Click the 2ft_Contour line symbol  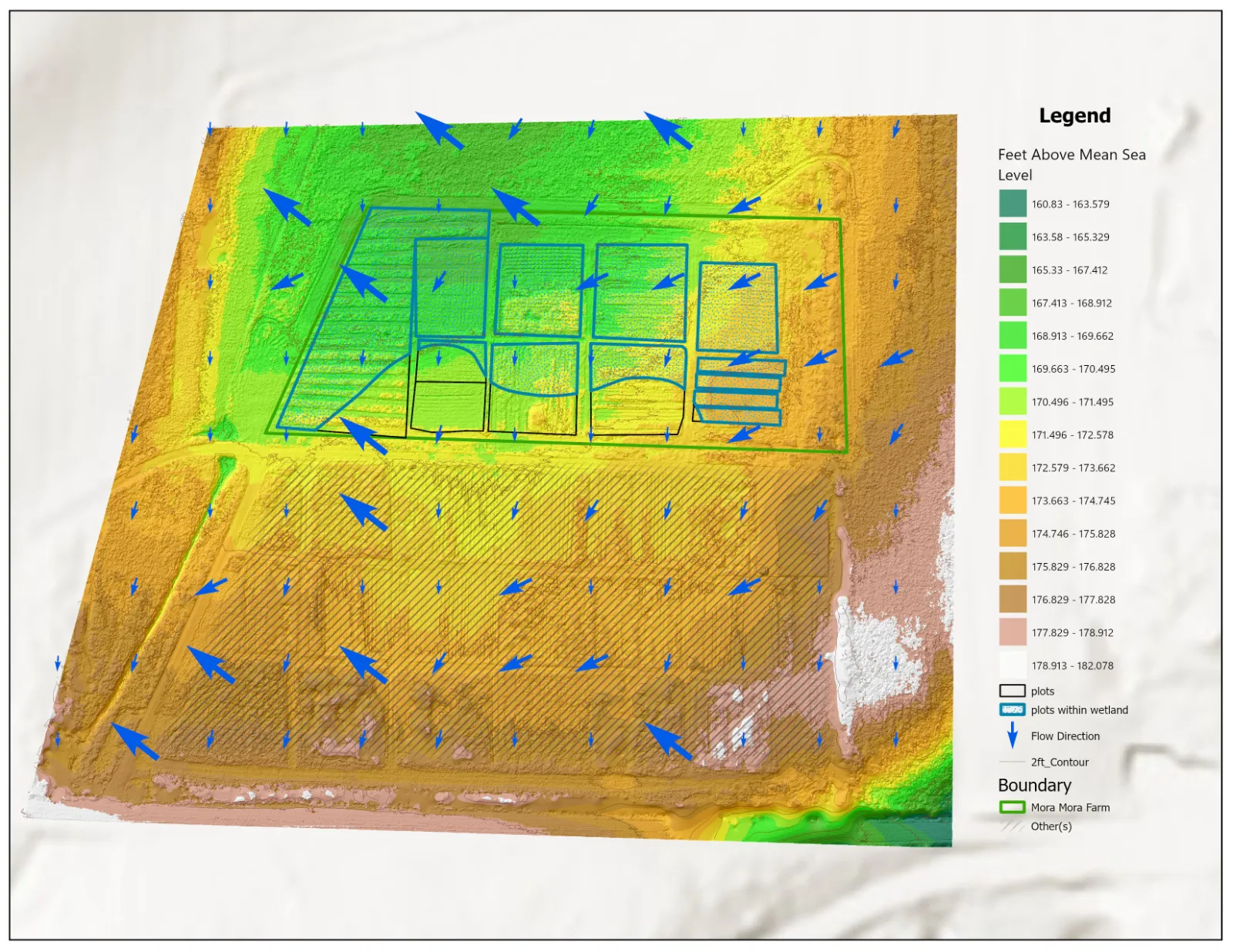1013,762
